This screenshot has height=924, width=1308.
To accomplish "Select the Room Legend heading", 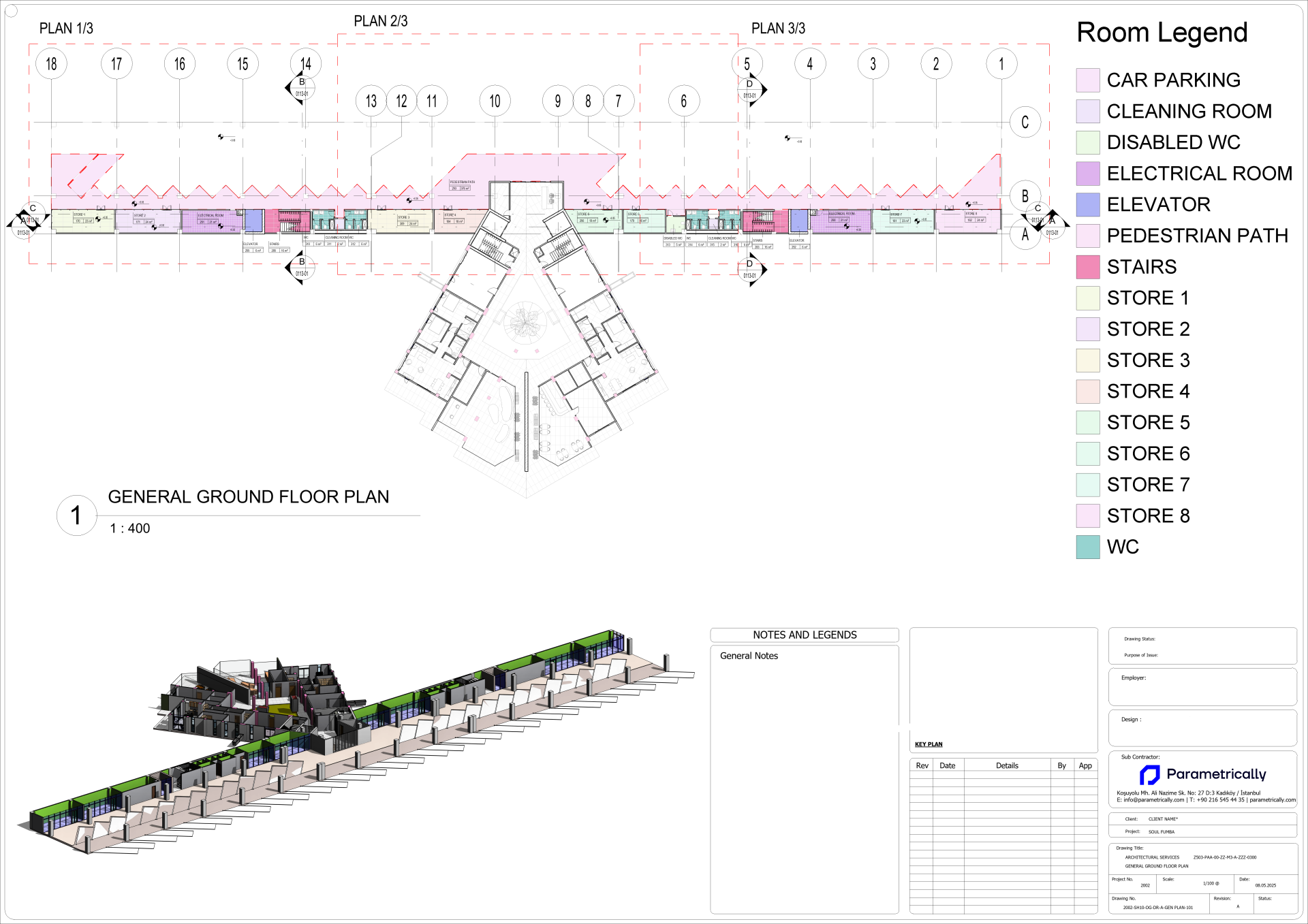I will (x=1162, y=32).
